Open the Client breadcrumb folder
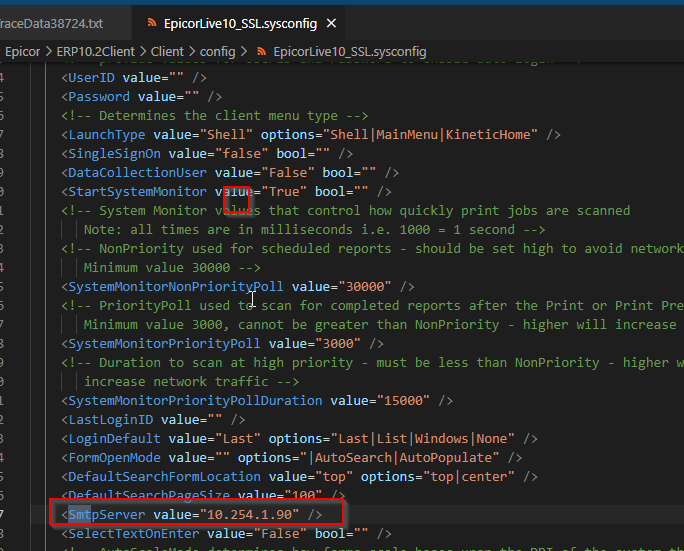The height and width of the screenshot is (551, 684). (x=167, y=51)
